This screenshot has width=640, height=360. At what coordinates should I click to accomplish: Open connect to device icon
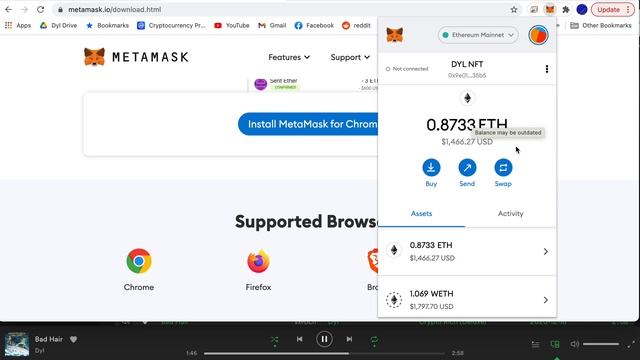(555, 344)
